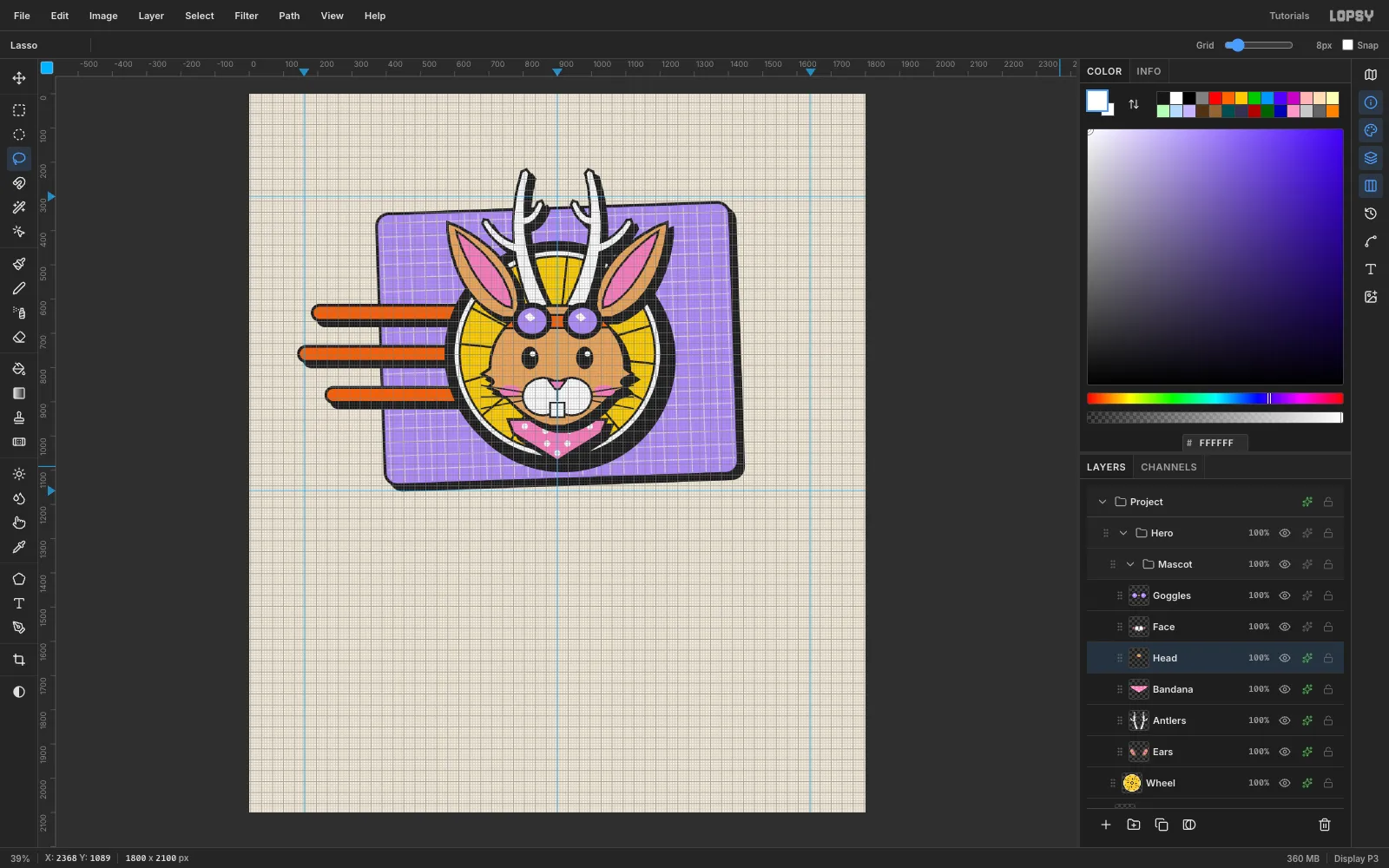Screen dimensions: 1389x868
Task: Select the Move tool
Action: point(19,78)
